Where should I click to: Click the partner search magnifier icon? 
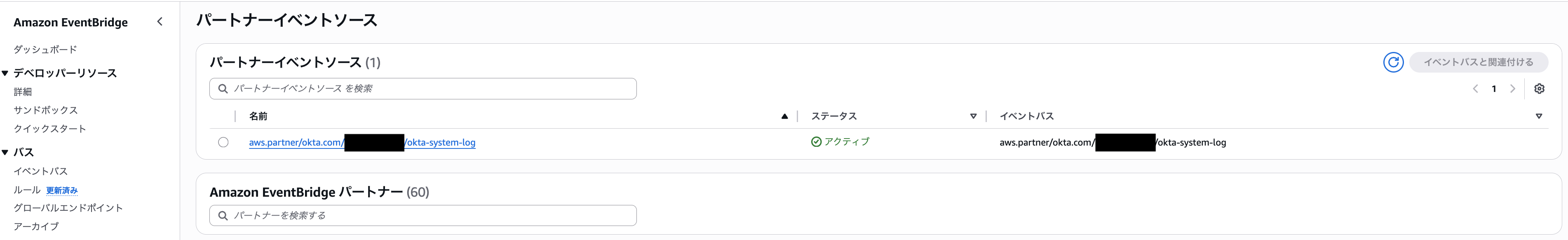[222, 215]
